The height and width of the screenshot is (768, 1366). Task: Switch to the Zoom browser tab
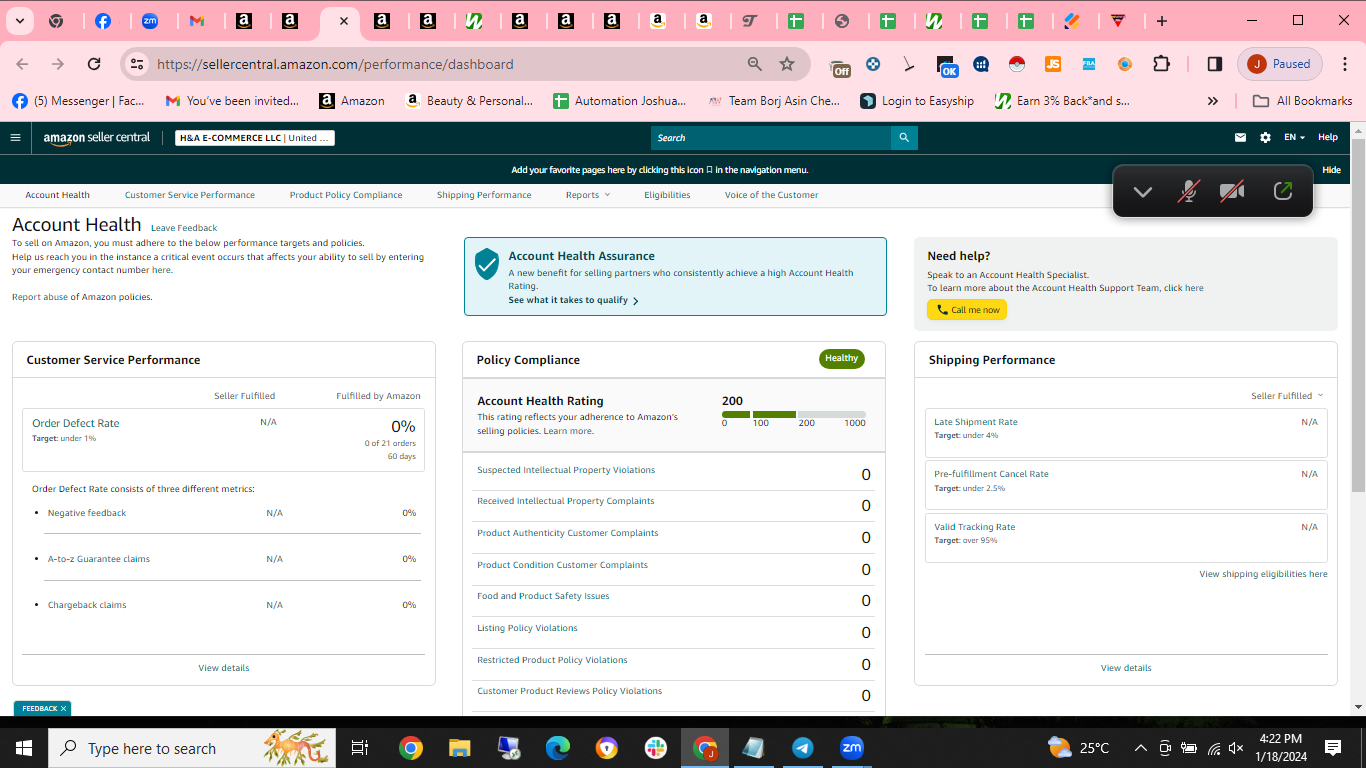[150, 21]
